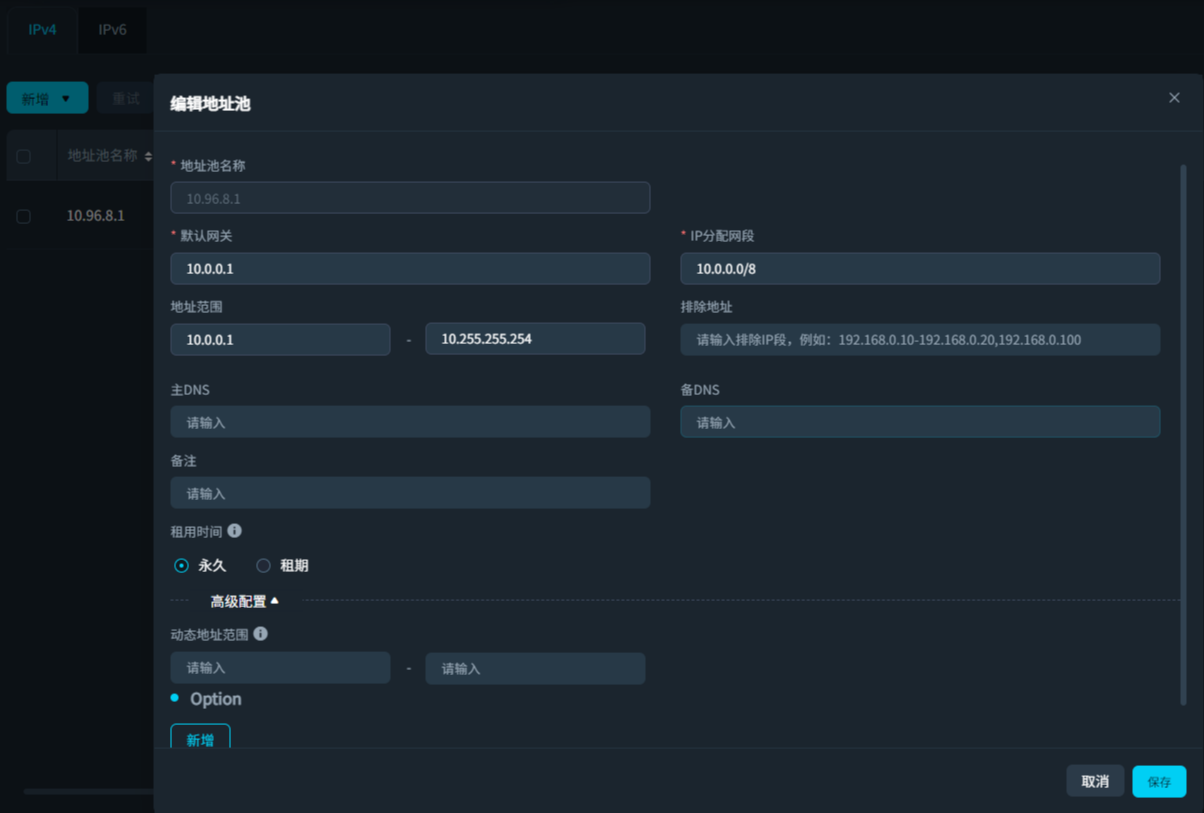Click the table's horizontal scrollbar at the bottom

coord(88,791)
